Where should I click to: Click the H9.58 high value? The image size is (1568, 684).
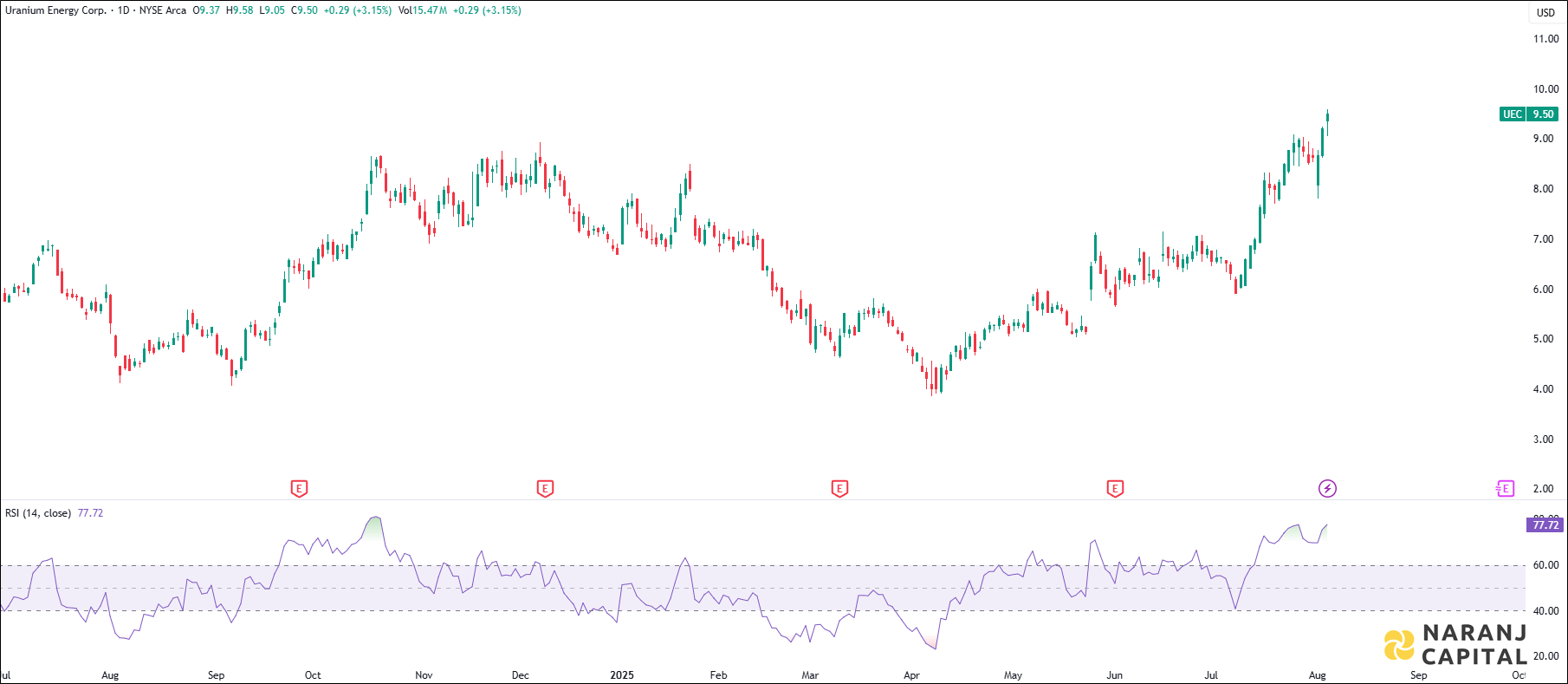[240, 10]
